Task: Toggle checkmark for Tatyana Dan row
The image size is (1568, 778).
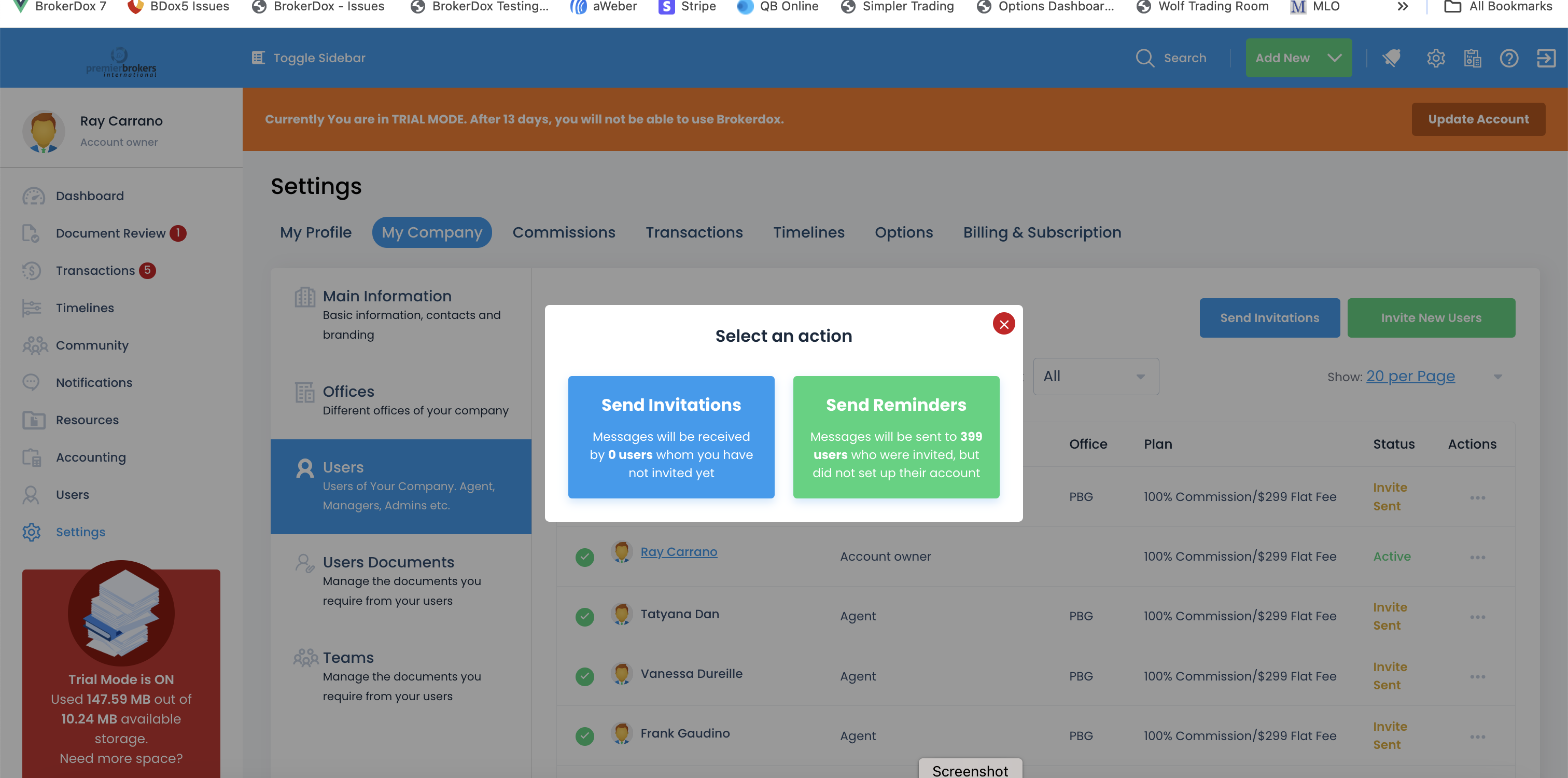Action: (x=584, y=617)
